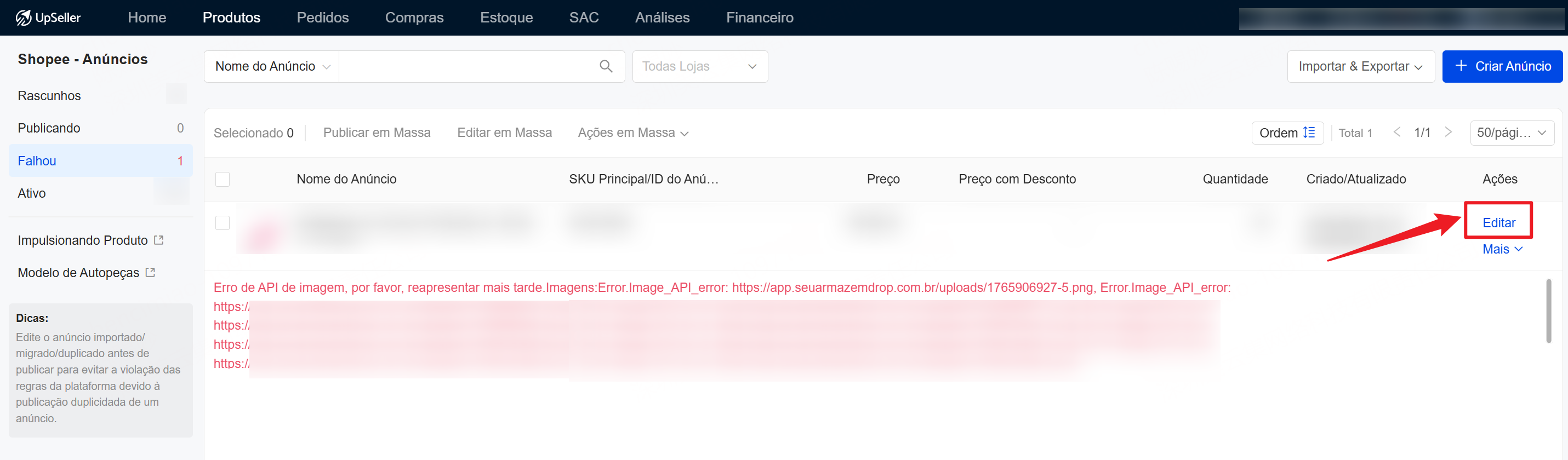Open the Todas Lojas store dropdown
Screen dimensions: 1568x460
699,66
